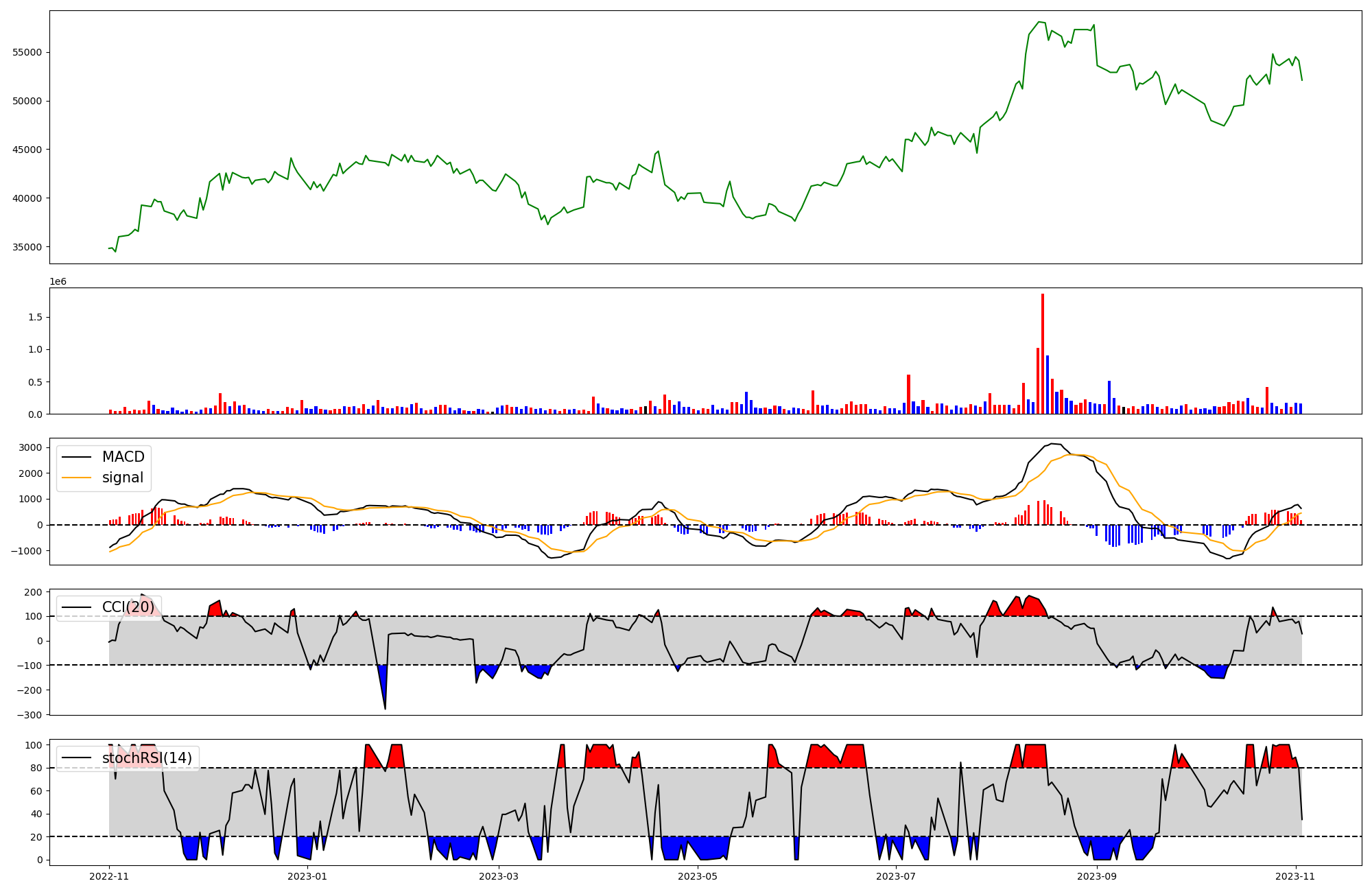Click the 1e6 volume scale label
Screen dimensions: 1372x892
click(x=58, y=281)
